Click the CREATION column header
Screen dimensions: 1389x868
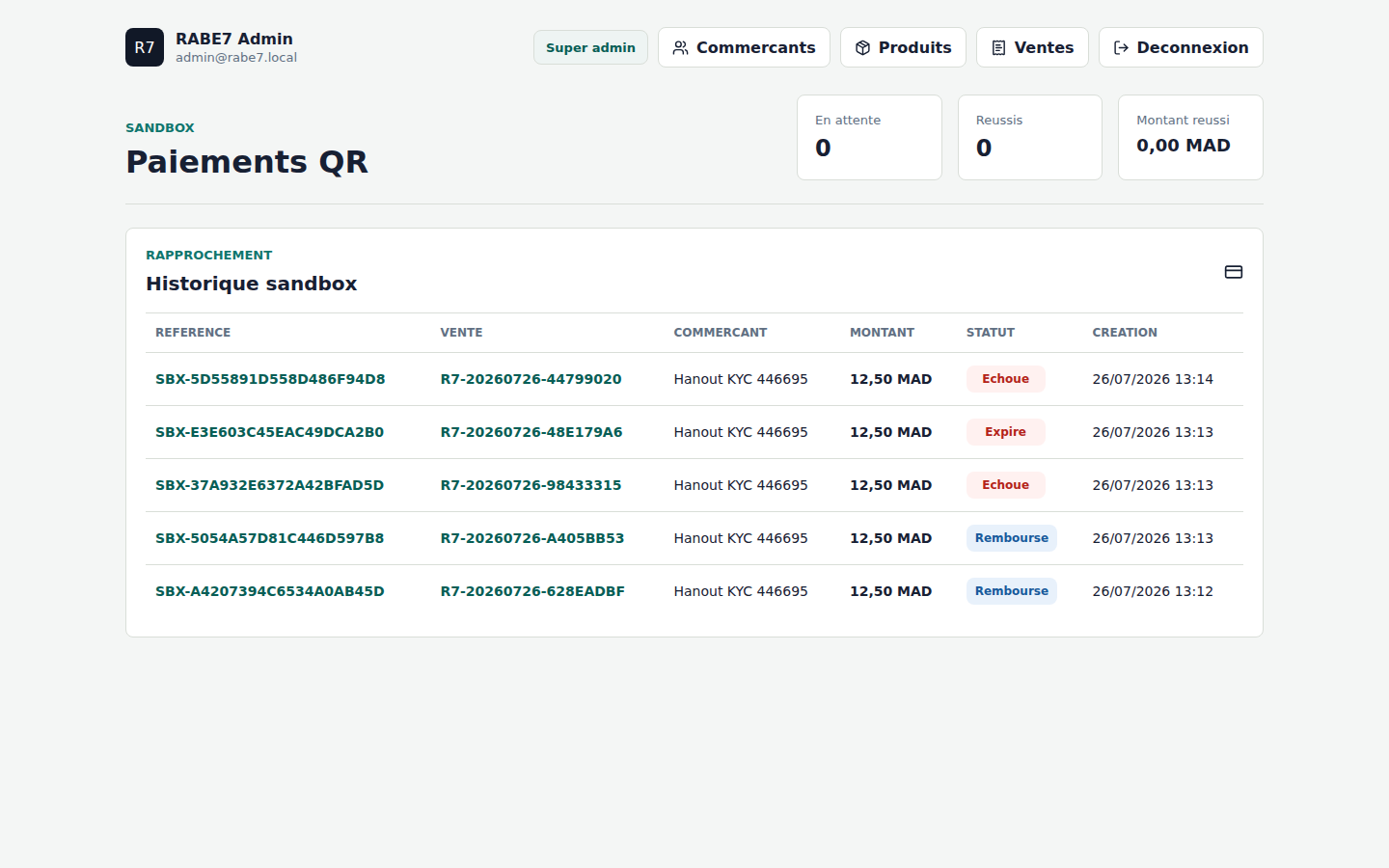1125,333
